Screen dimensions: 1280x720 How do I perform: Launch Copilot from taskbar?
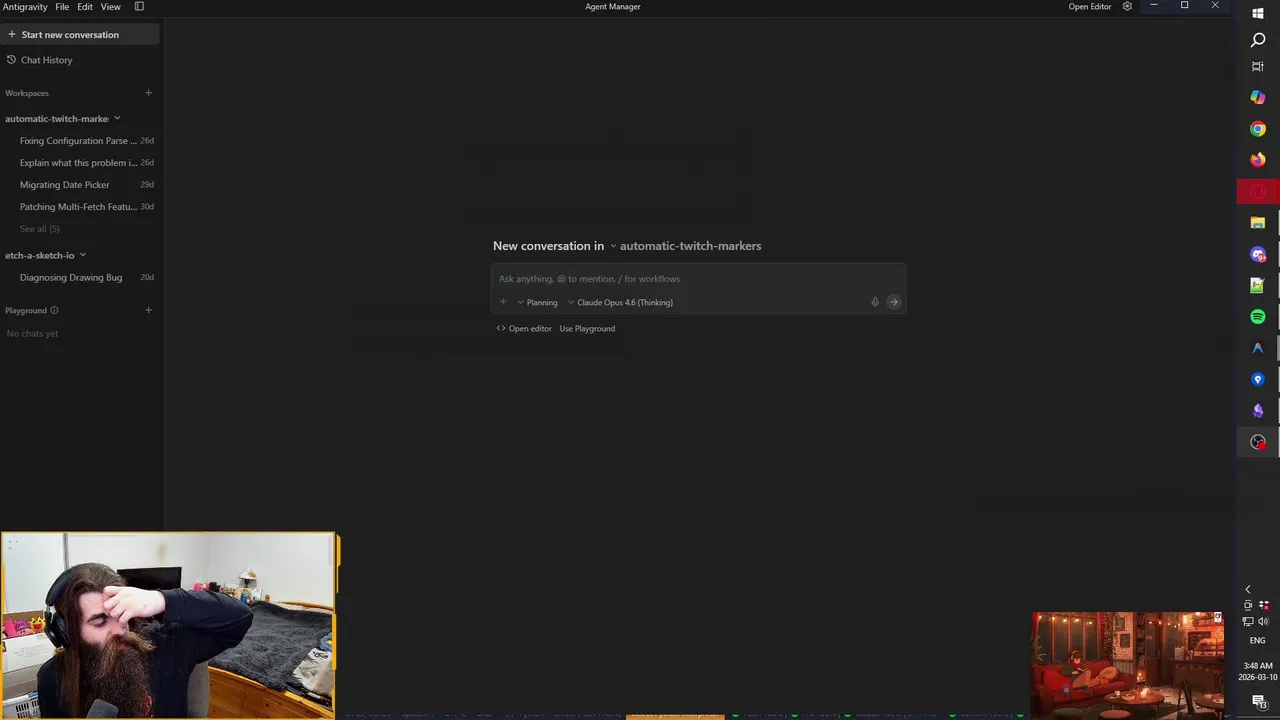1258,97
